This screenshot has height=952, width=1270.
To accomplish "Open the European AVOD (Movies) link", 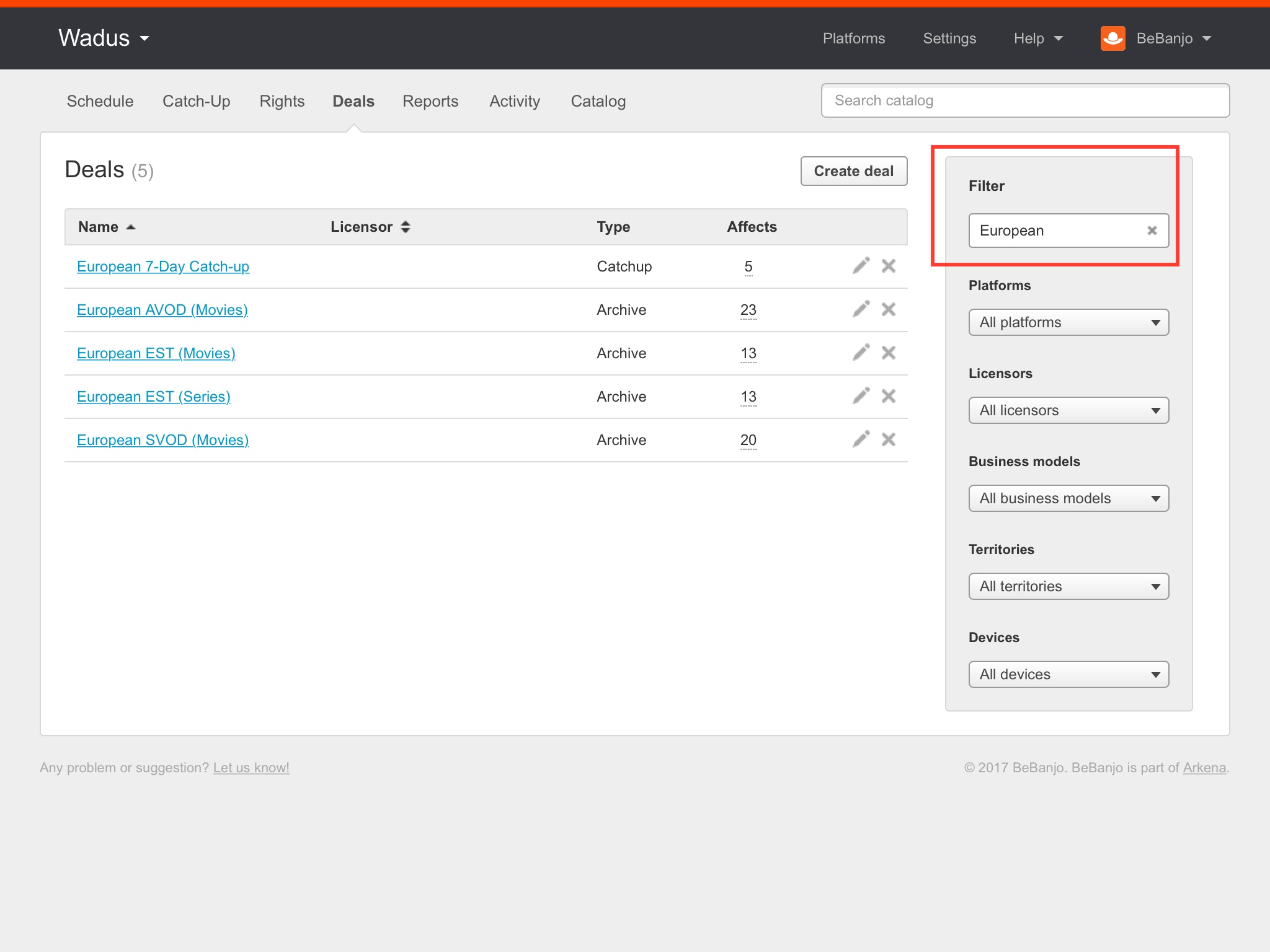I will 162,310.
